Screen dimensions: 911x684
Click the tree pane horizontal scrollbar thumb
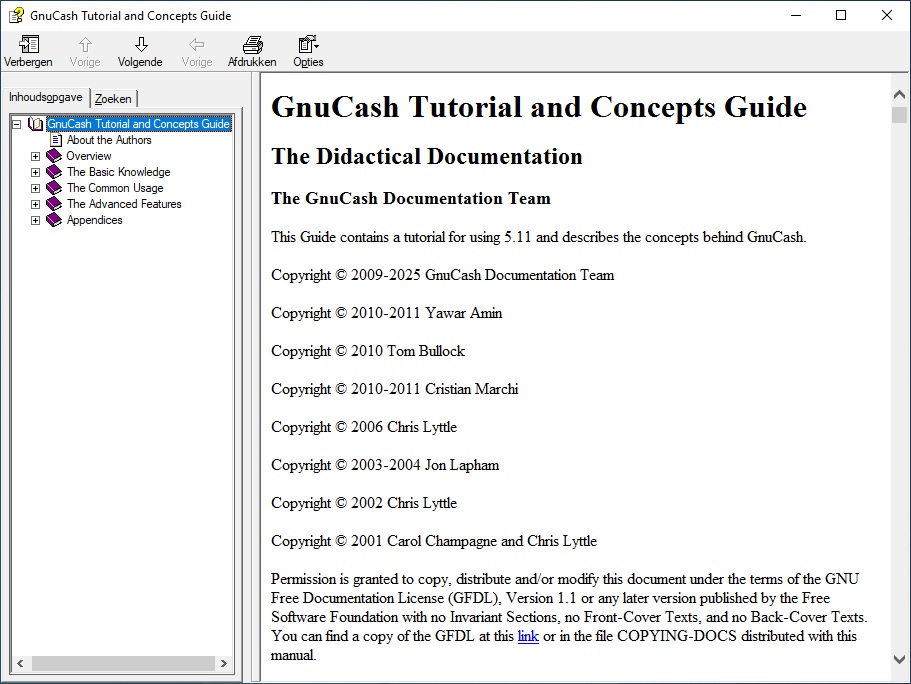click(120, 663)
